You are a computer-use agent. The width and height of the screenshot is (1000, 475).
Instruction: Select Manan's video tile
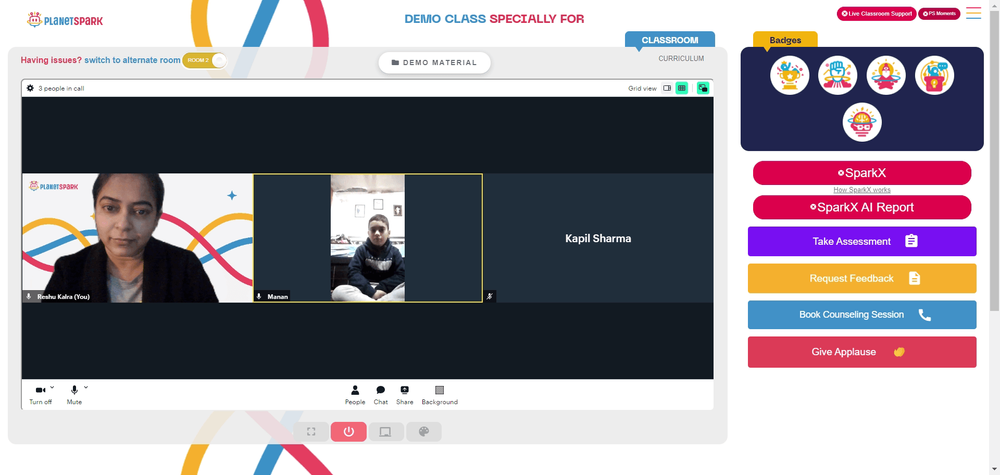tap(368, 238)
